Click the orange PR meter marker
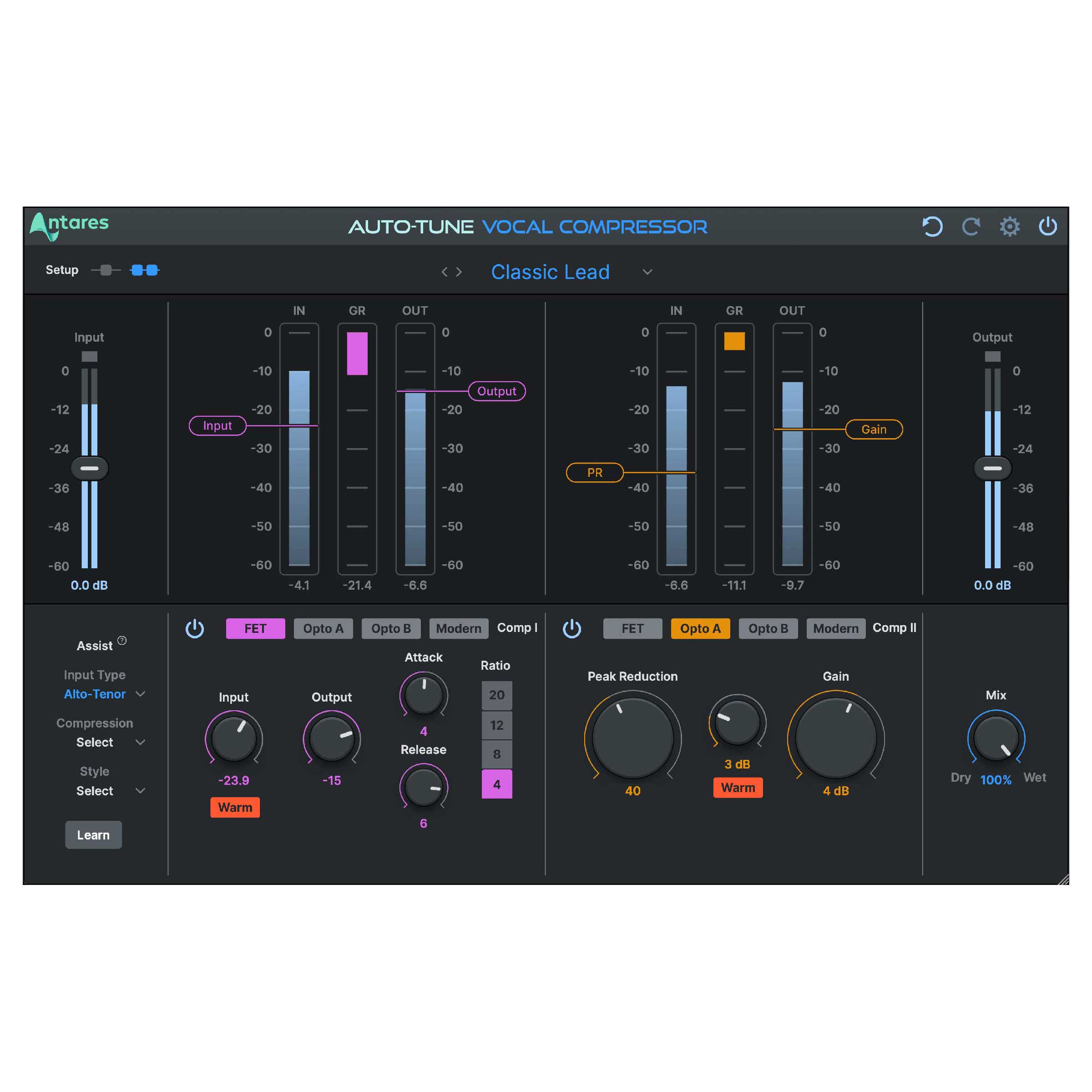This screenshot has width=1092, height=1092. coord(595,473)
